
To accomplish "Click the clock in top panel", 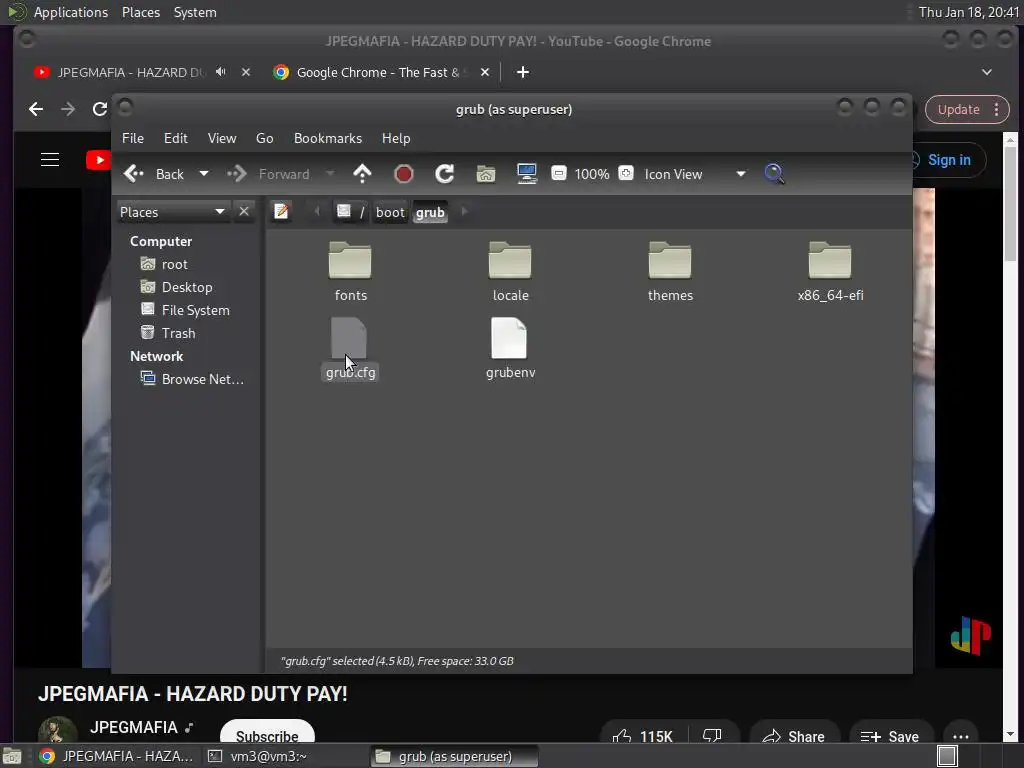I will click(968, 12).
